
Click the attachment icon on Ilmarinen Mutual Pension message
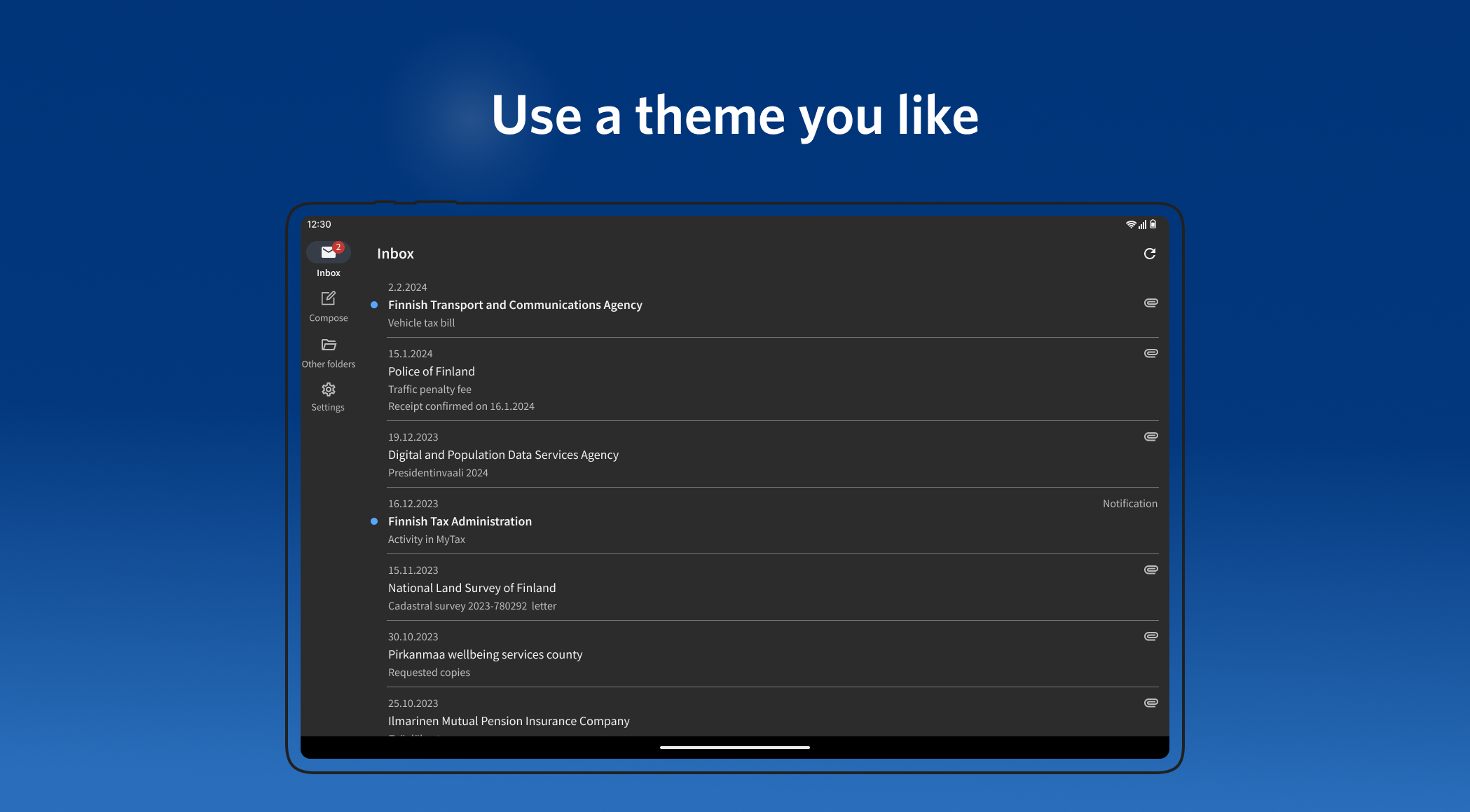[x=1150, y=703]
